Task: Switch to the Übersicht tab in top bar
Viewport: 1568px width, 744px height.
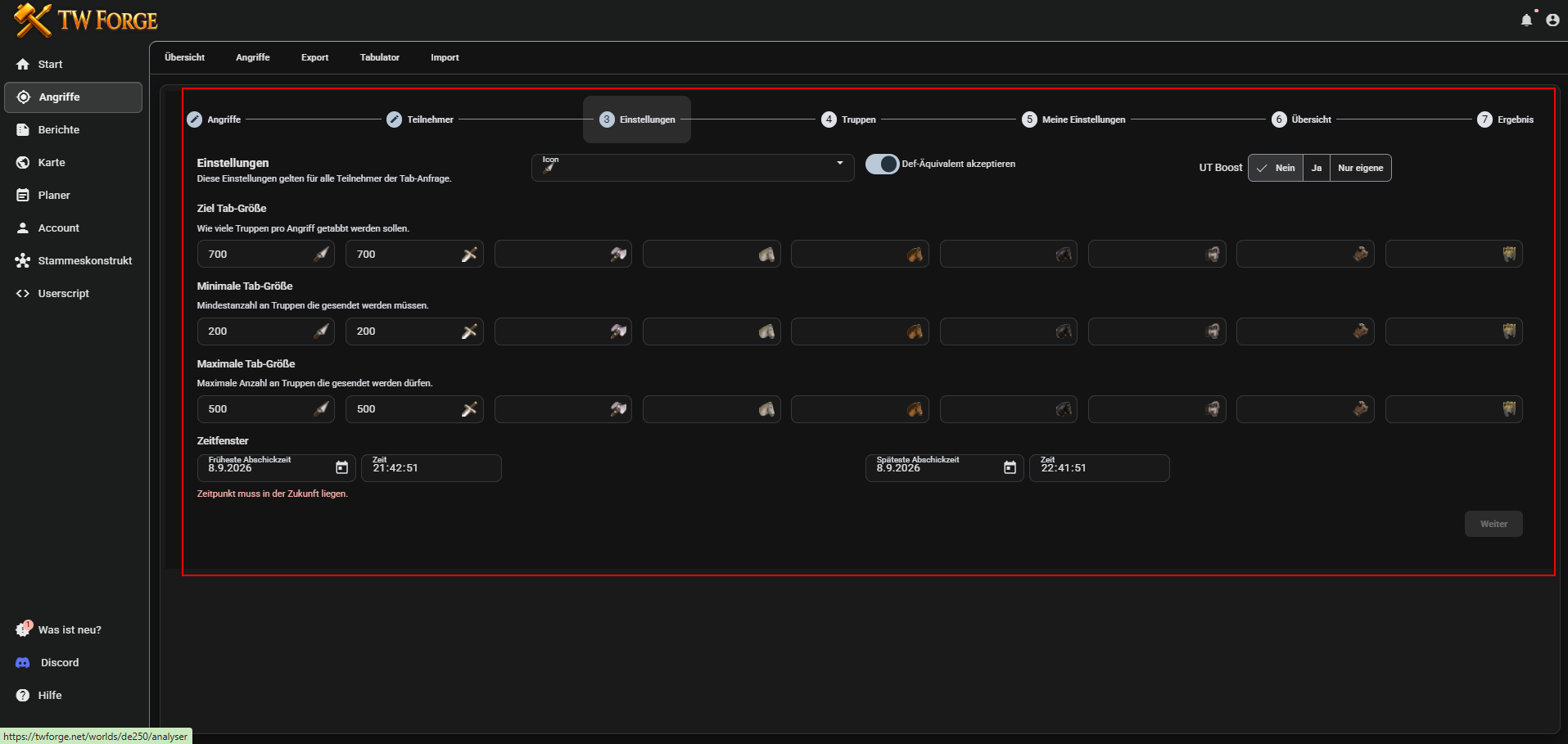Action: 184,57
